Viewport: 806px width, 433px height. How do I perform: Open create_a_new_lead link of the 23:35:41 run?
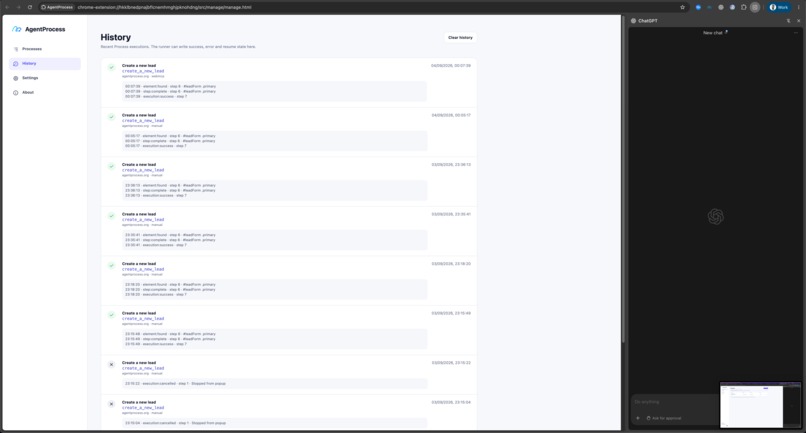143,220
